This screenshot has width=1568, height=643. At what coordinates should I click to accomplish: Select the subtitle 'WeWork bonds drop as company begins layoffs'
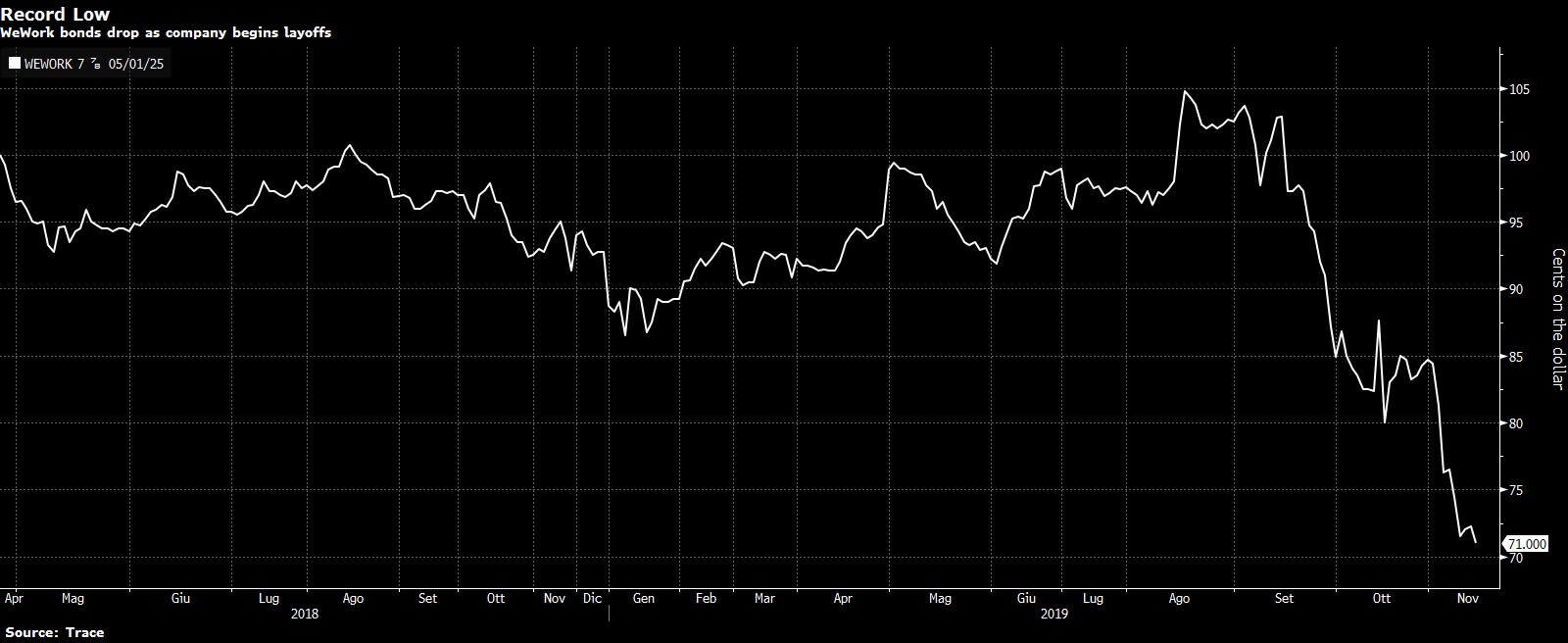(x=166, y=33)
